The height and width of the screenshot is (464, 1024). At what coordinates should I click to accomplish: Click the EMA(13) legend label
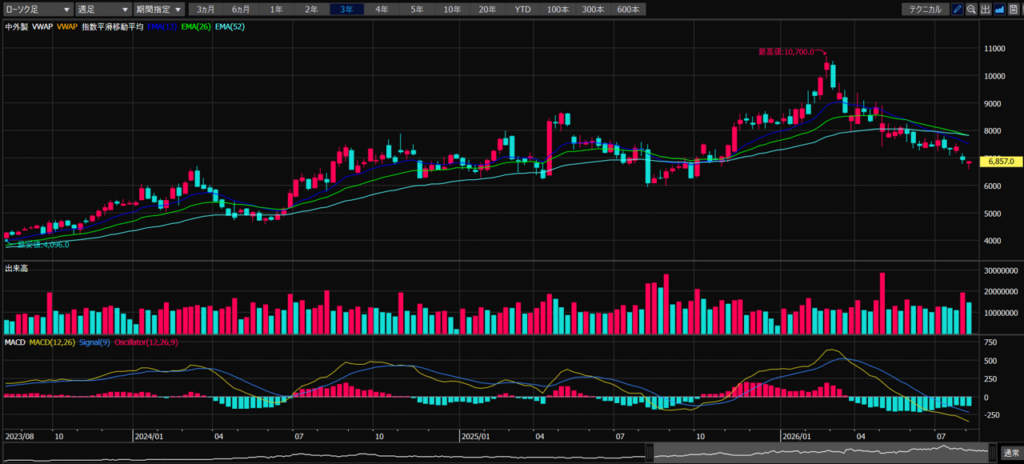point(162,27)
